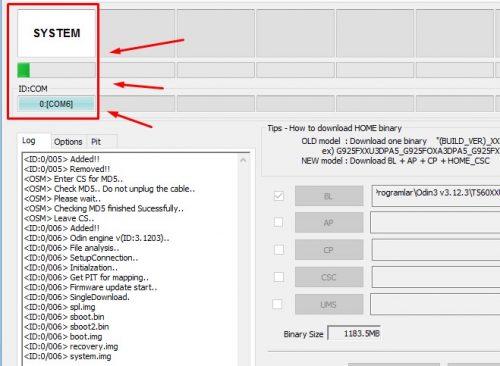Image resolution: width=500 pixels, height=366 pixels.
Task: Enable the UMS checkbox
Action: 277,304
